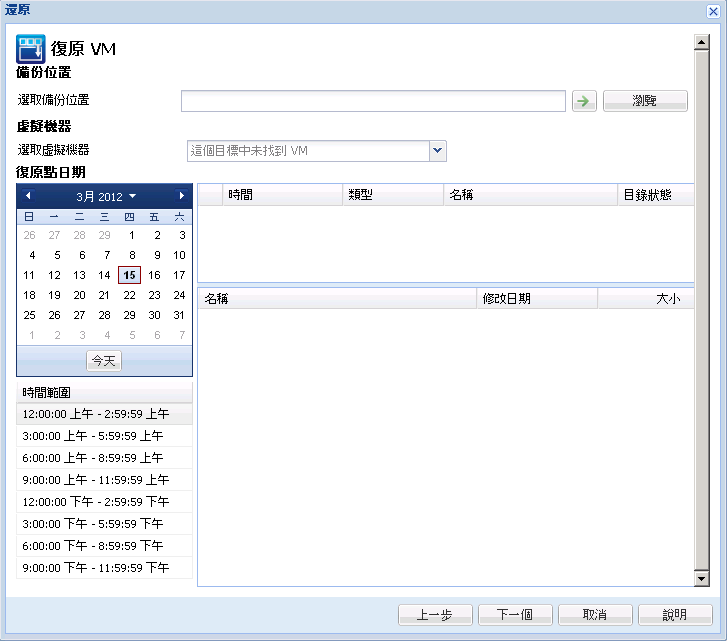Click the 上一步 previous button
727x641 pixels.
pos(435,615)
